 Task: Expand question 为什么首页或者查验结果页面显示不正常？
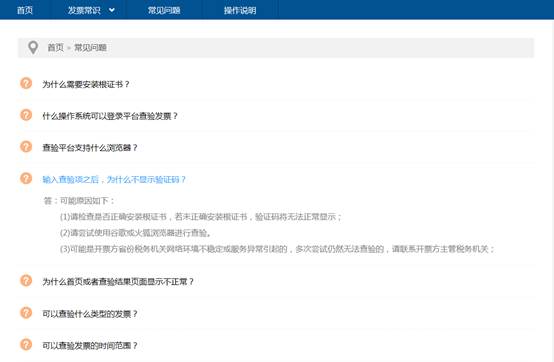tap(118, 281)
